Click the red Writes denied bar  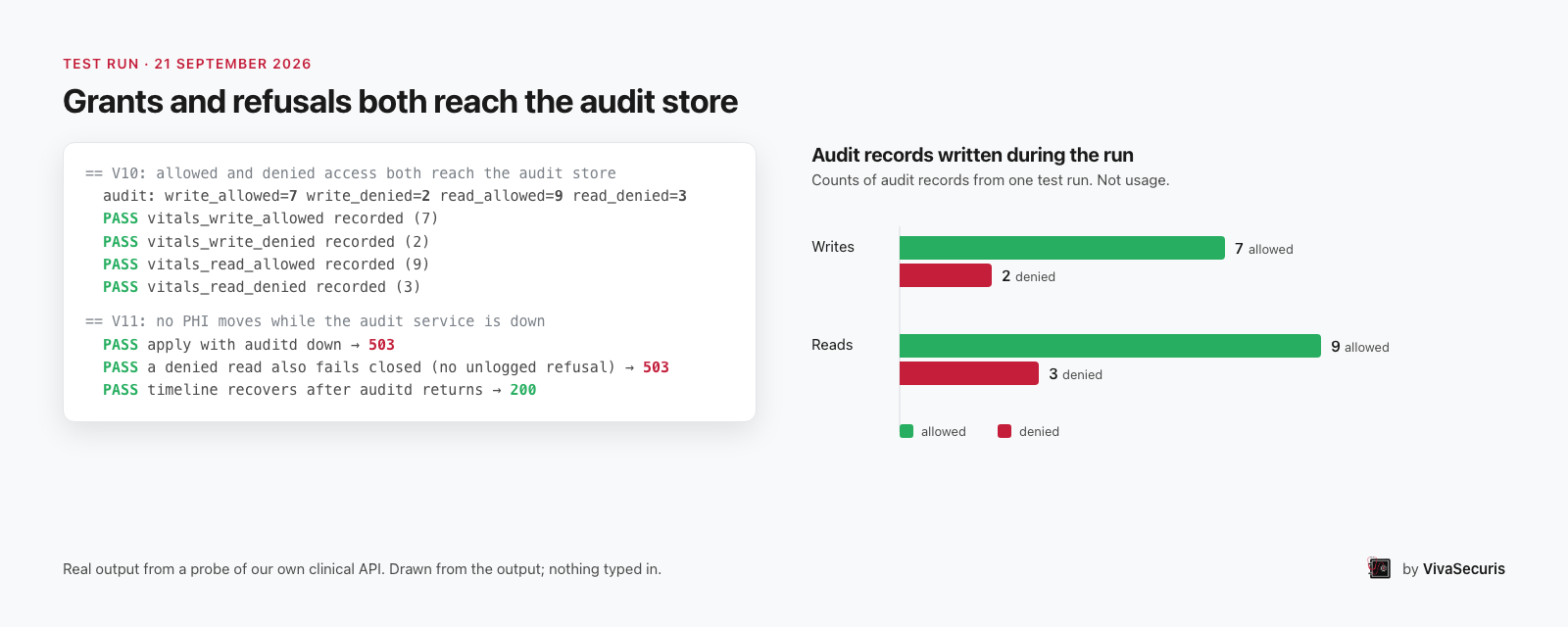[x=946, y=275]
